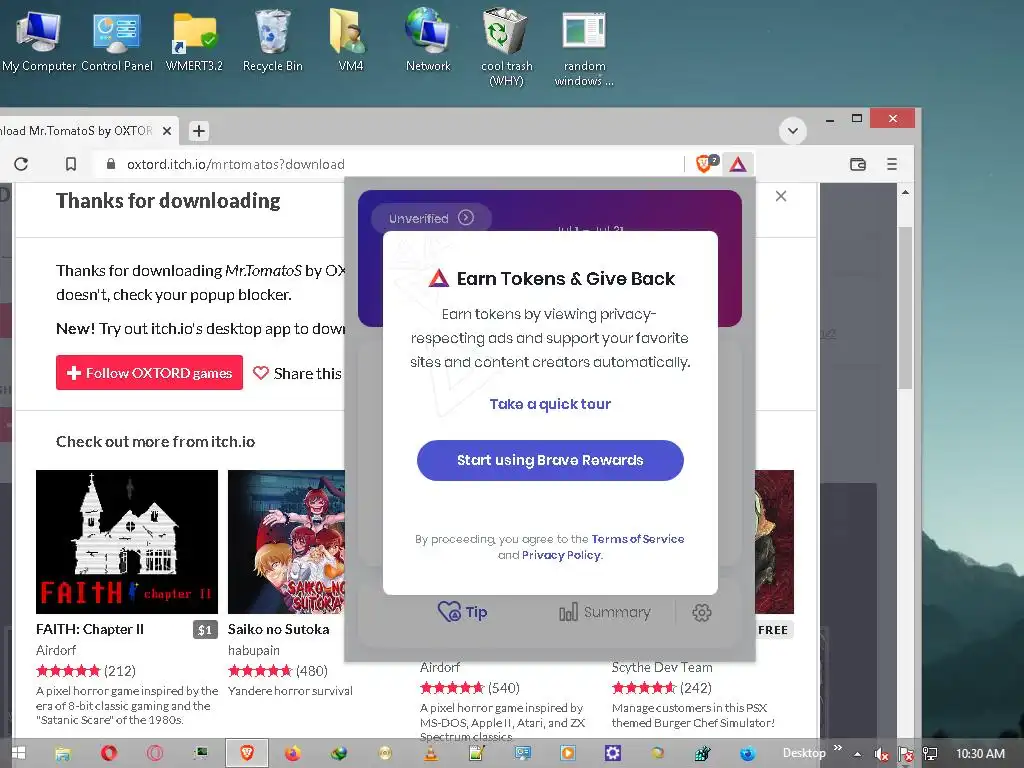Image resolution: width=1024 pixels, height=768 pixels.
Task: Click the scrollbar up arrow
Action: [x=905, y=192]
